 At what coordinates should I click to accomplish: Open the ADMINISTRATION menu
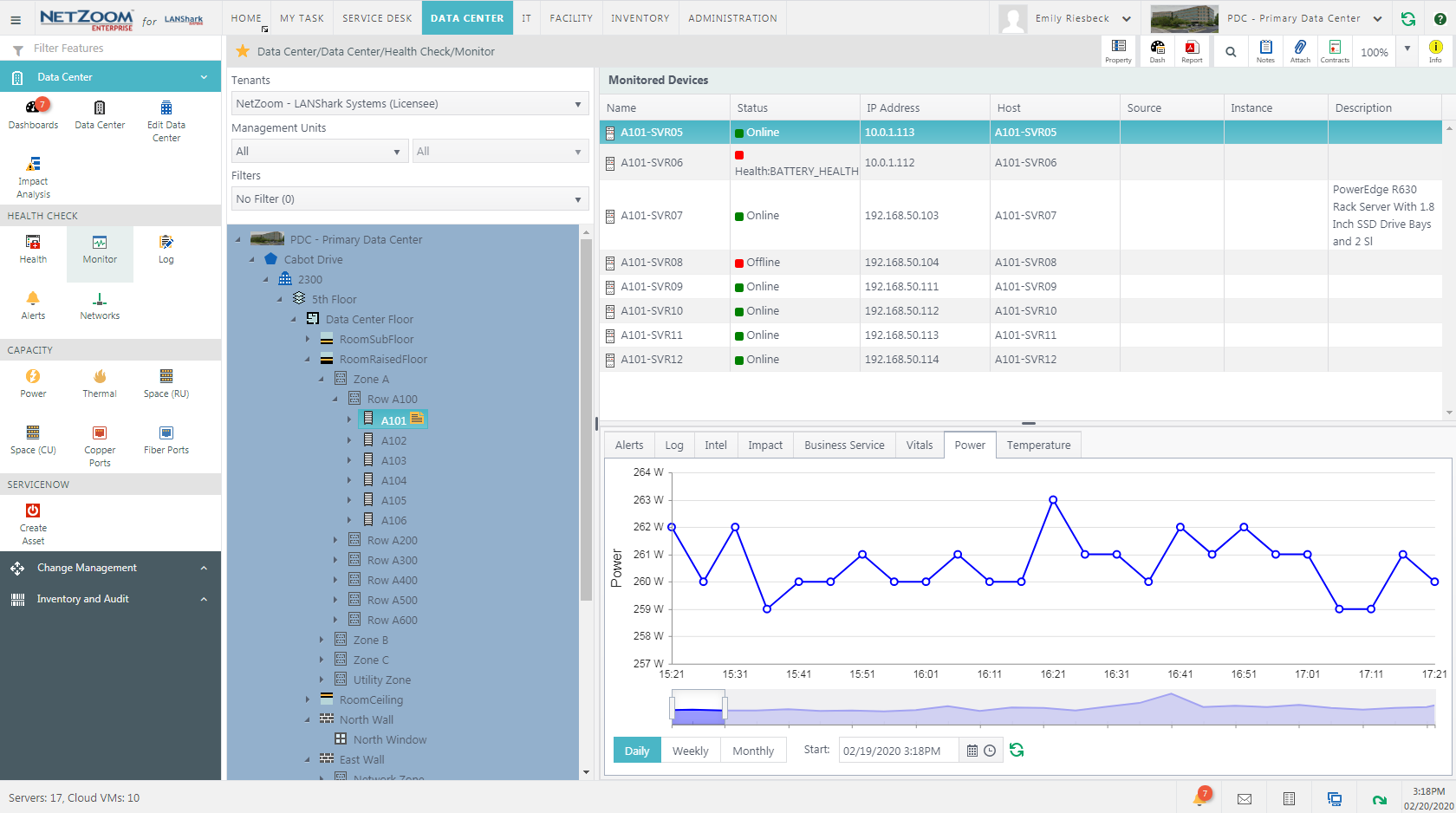pos(732,18)
